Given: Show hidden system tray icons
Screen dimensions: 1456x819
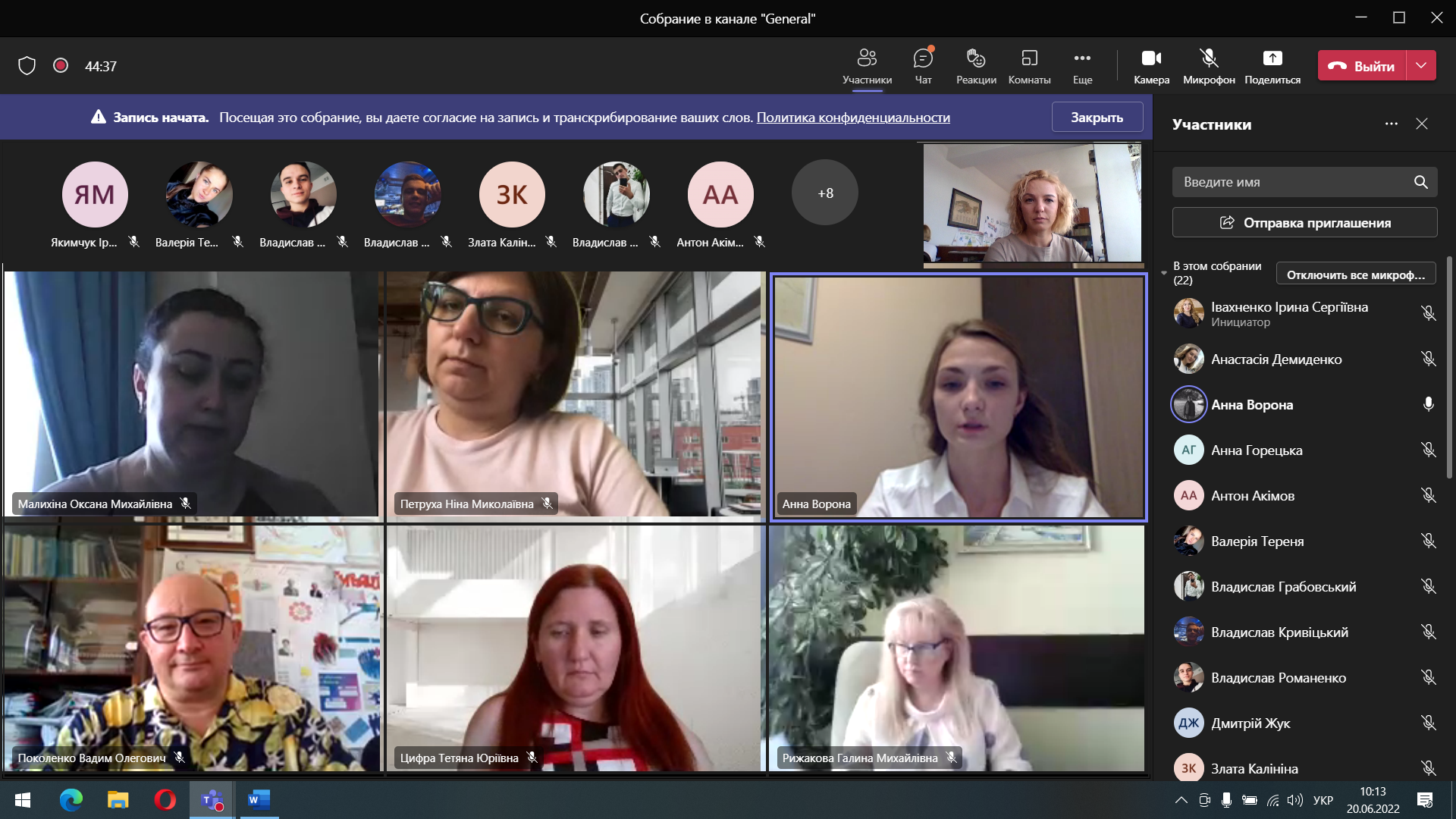Looking at the screenshot, I should pyautogui.click(x=1181, y=800).
